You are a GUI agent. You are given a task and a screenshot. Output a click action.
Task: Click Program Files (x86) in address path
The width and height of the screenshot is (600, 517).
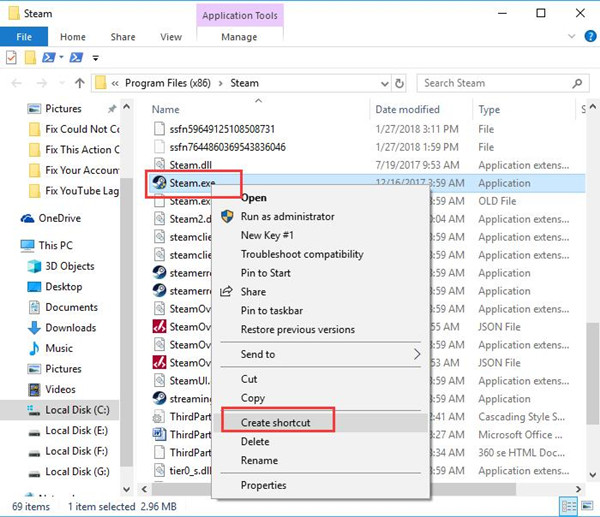coord(168,83)
